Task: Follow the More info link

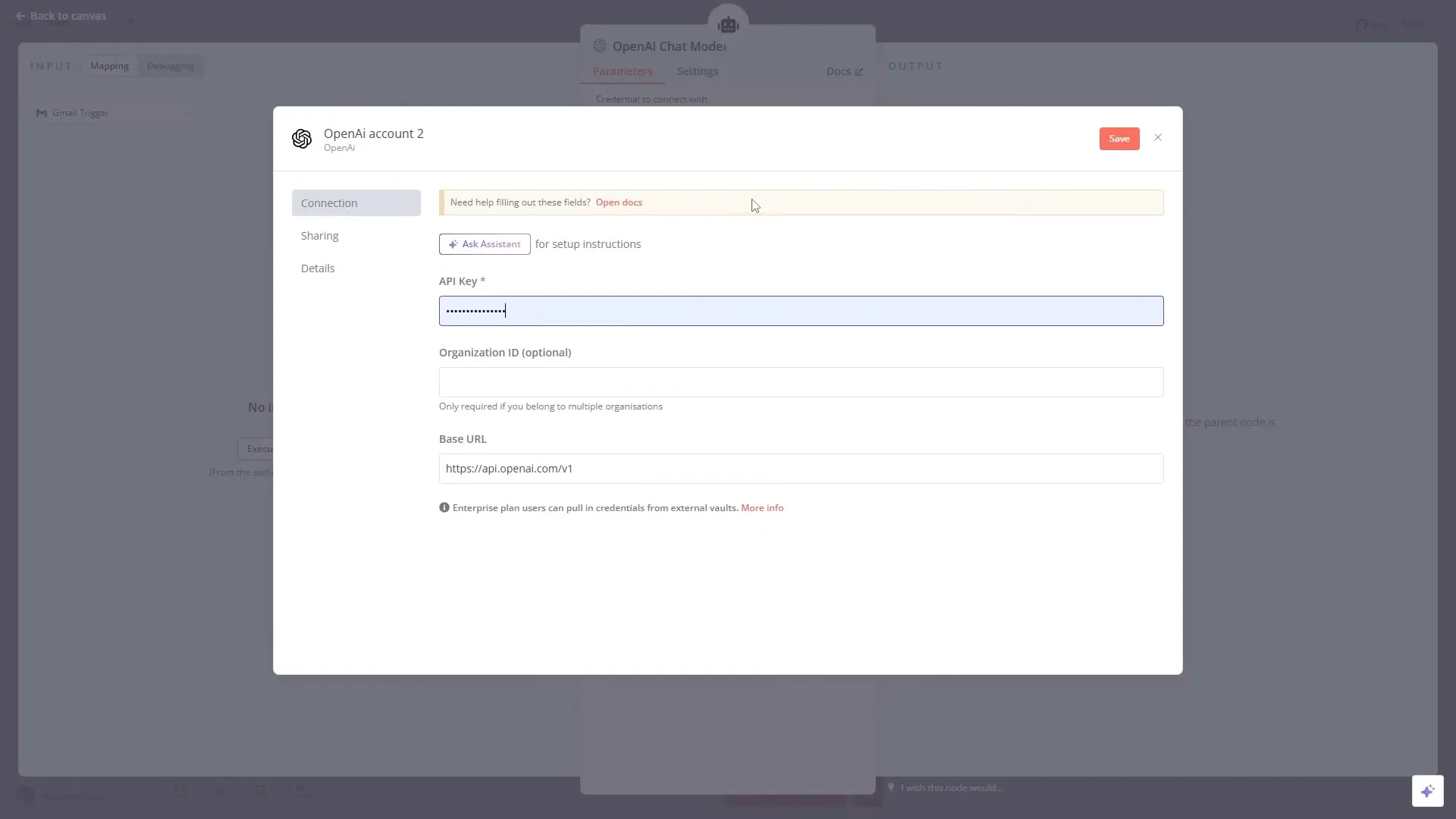Action: pos(762,508)
